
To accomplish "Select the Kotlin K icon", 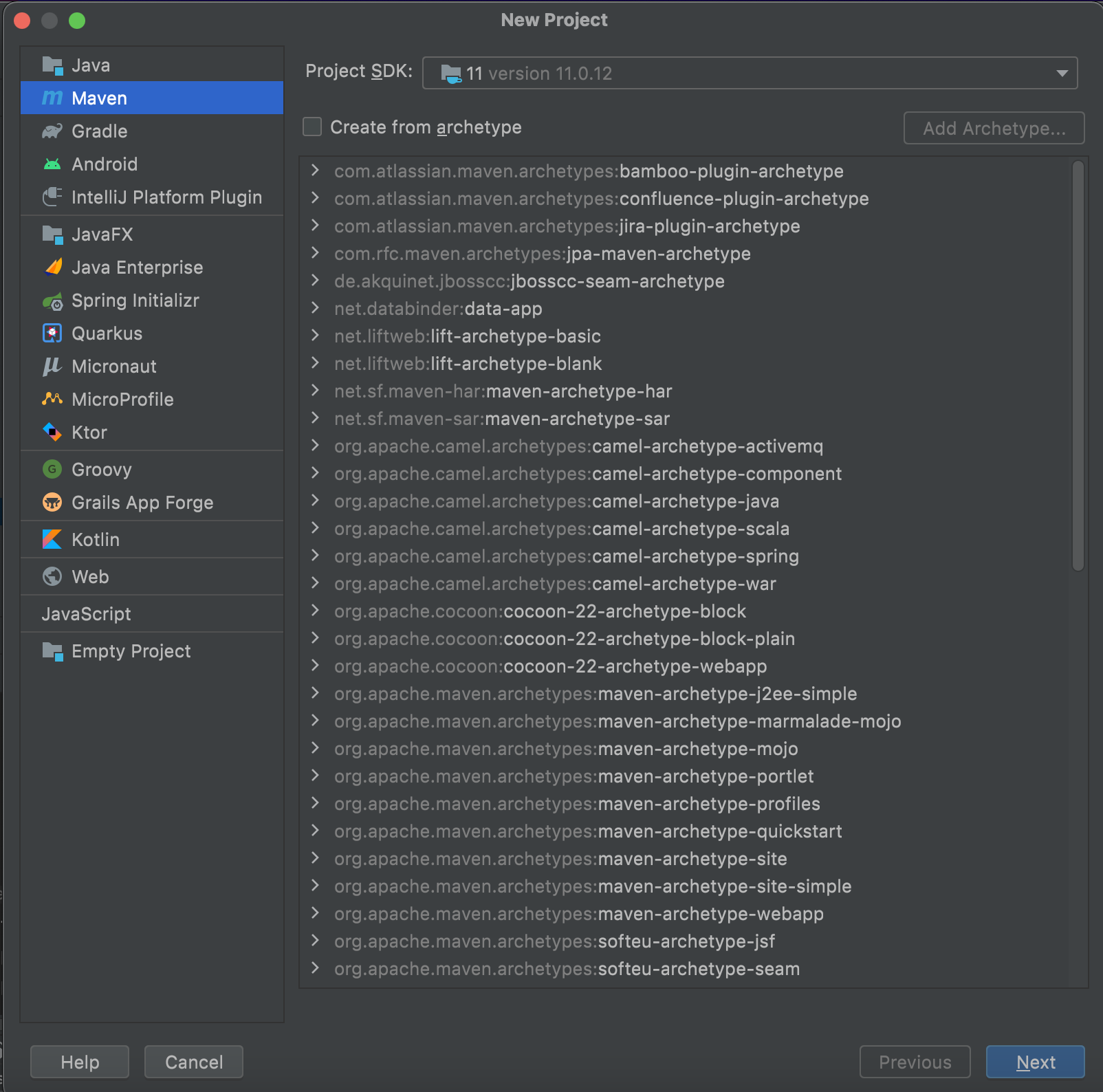I will point(52,540).
